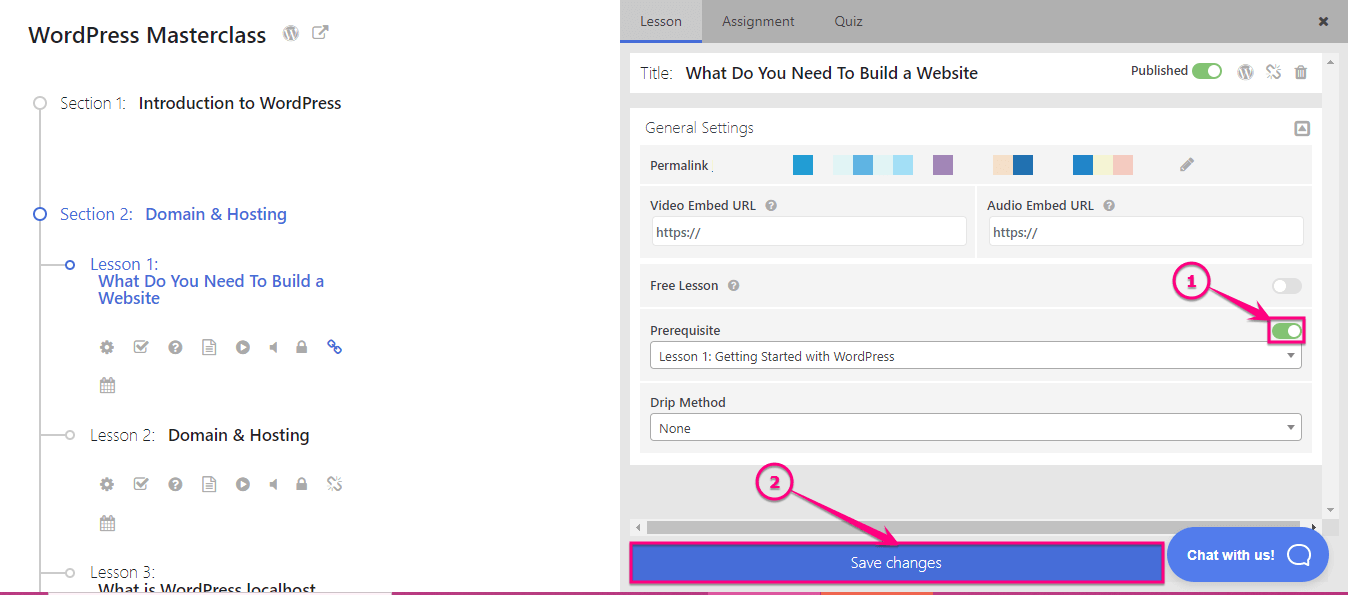Viewport: 1348px width, 595px height.
Task: Open the WordPress icon in the lesson title bar
Action: tap(1245, 71)
